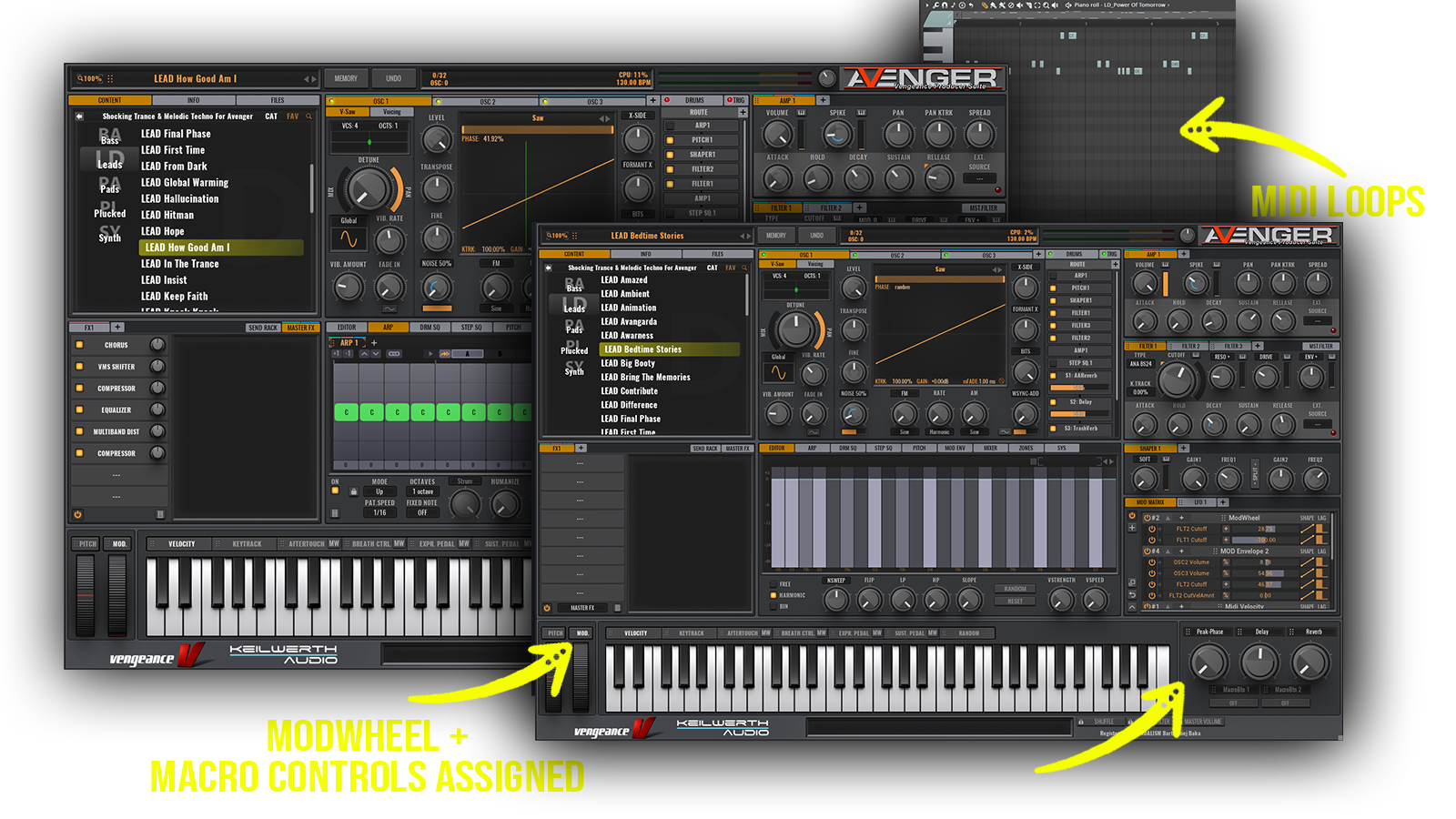Click the browser back arrow in back Avenger window
This screenshot has height=819, width=1456.
point(79,116)
